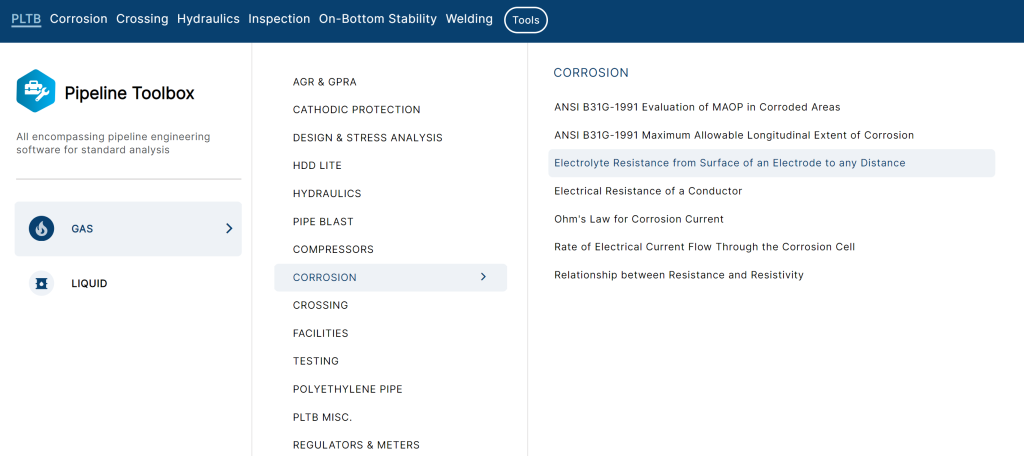Open the PLTB menu in top bar

click(x=26, y=19)
